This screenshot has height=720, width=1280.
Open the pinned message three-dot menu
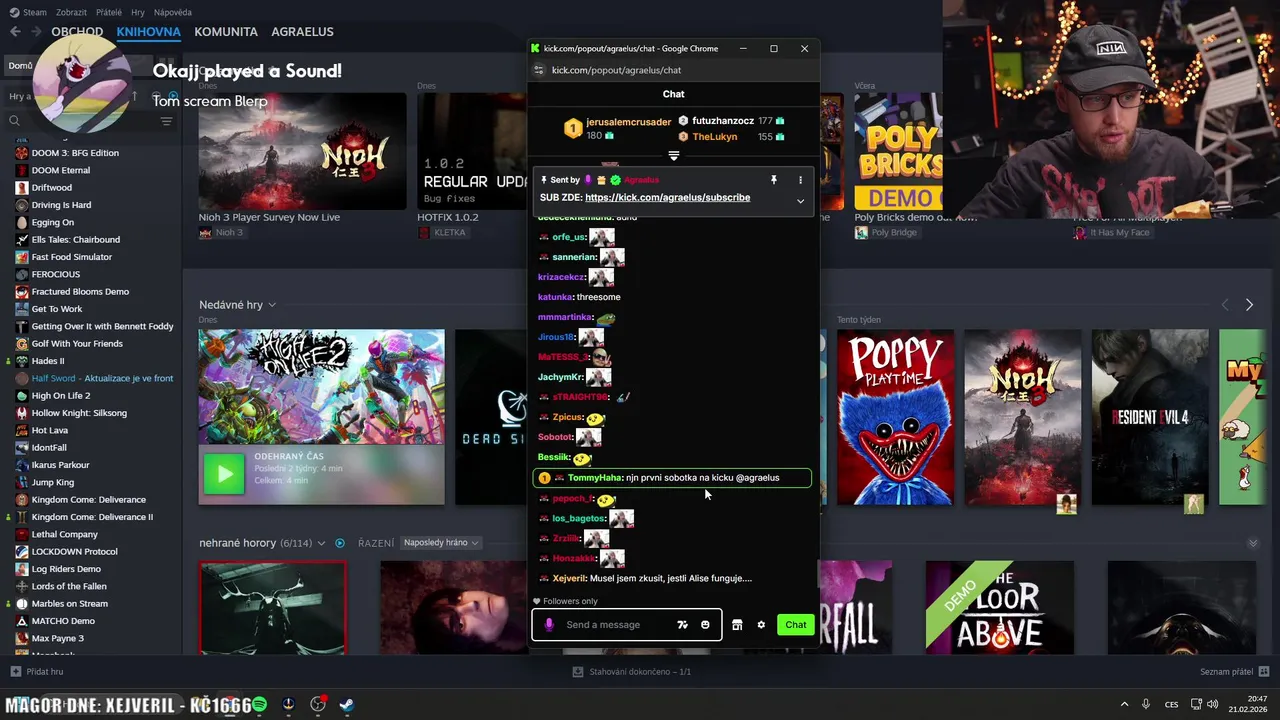(x=800, y=180)
